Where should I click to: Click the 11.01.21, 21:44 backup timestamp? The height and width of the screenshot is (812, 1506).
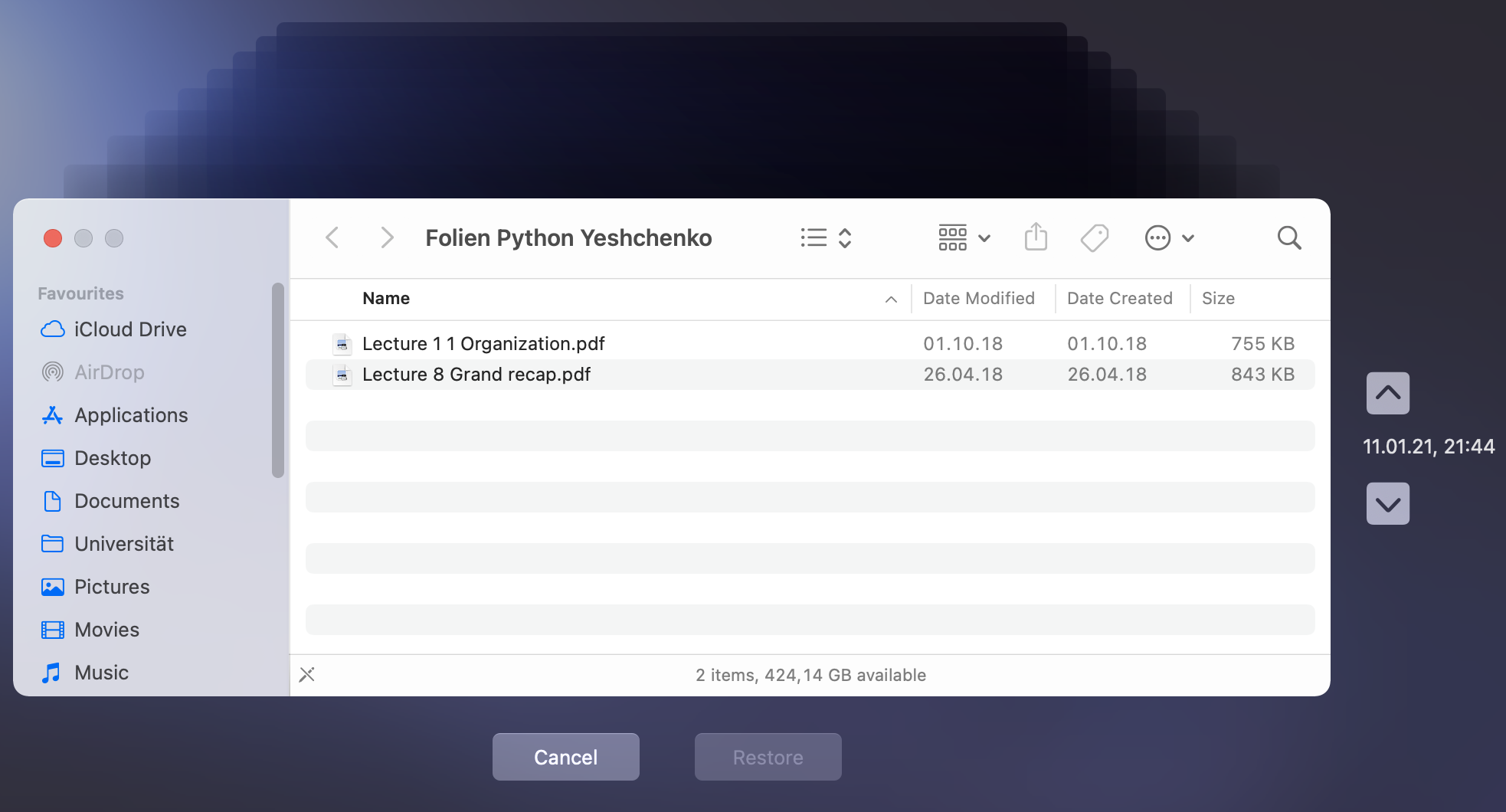click(x=1429, y=447)
